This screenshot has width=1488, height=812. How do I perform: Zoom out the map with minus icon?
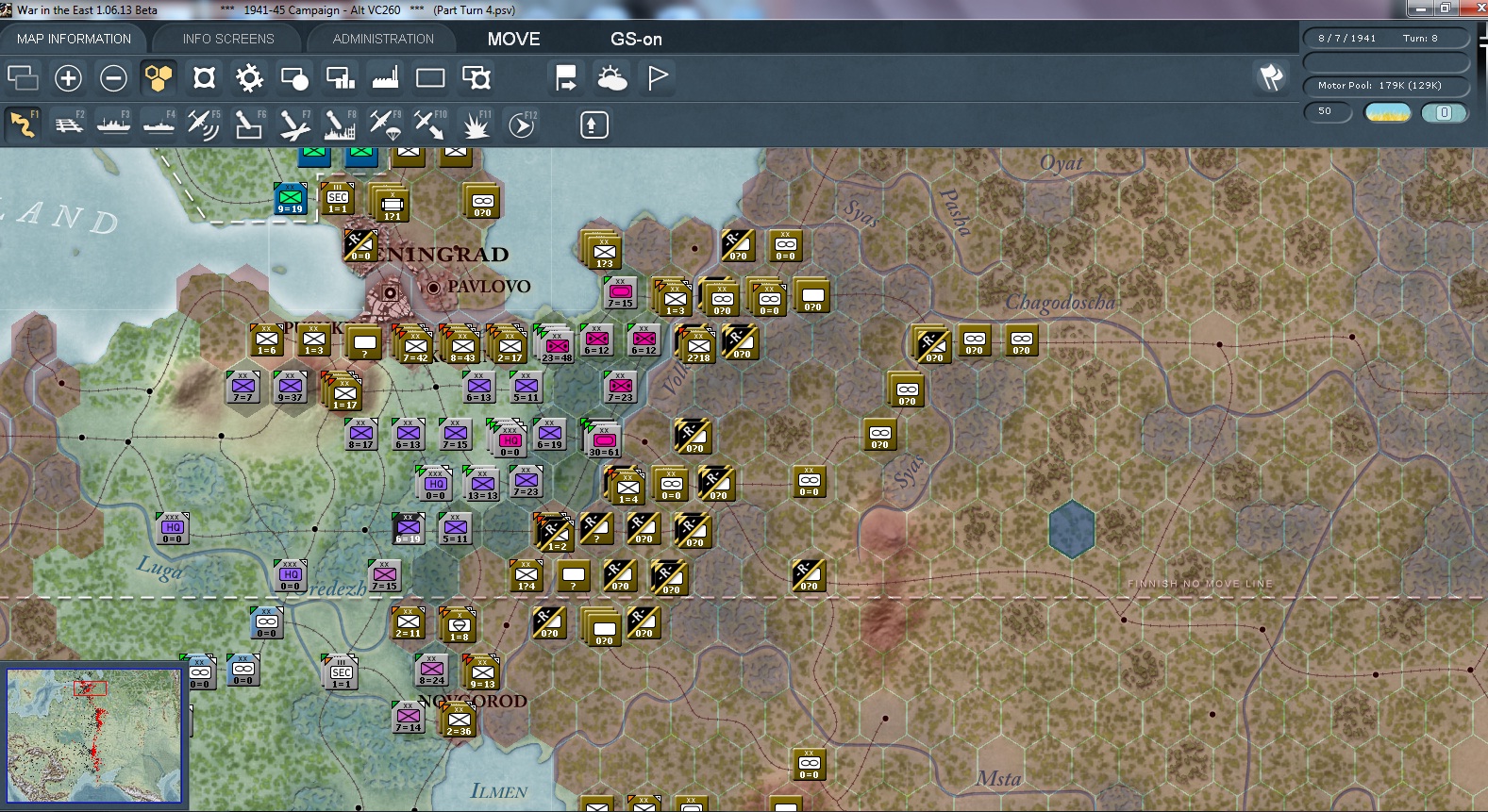(x=113, y=77)
